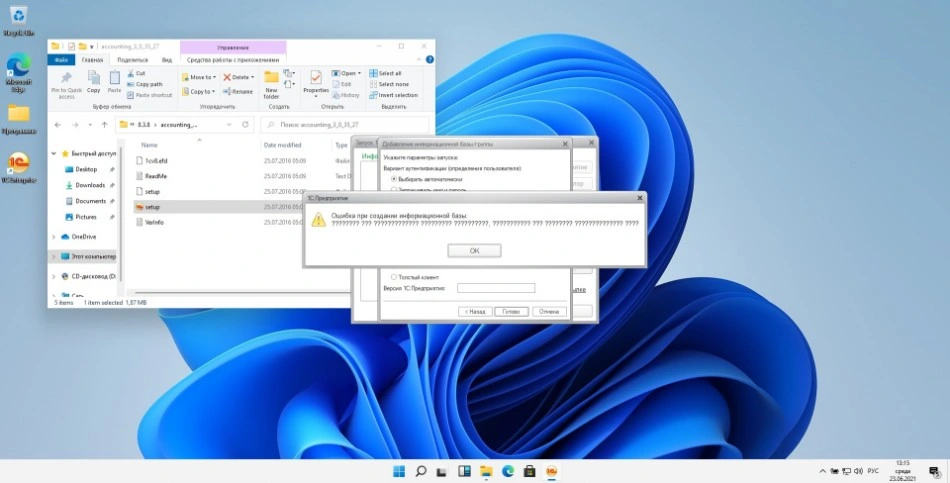Collapse the Быстрый доступ tree section
Image resolution: width=950 pixels, height=483 pixels.
pyautogui.click(x=54, y=154)
